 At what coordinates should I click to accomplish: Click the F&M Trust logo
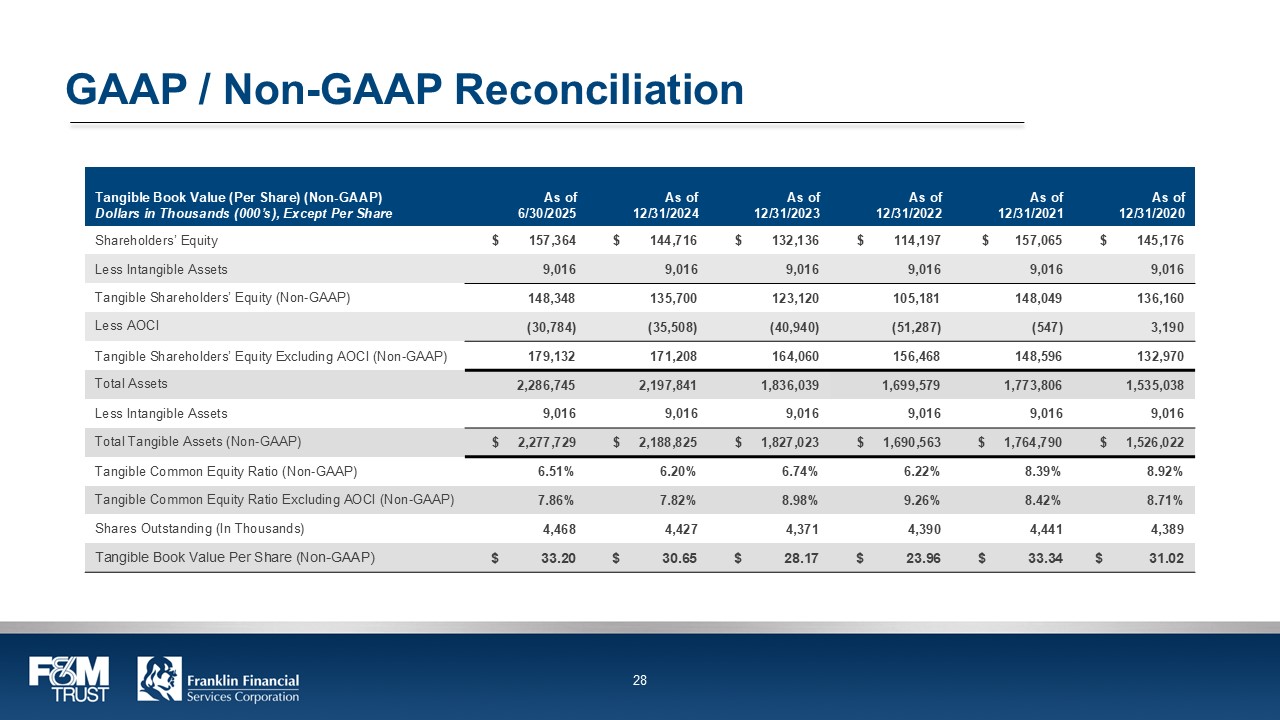point(69,679)
